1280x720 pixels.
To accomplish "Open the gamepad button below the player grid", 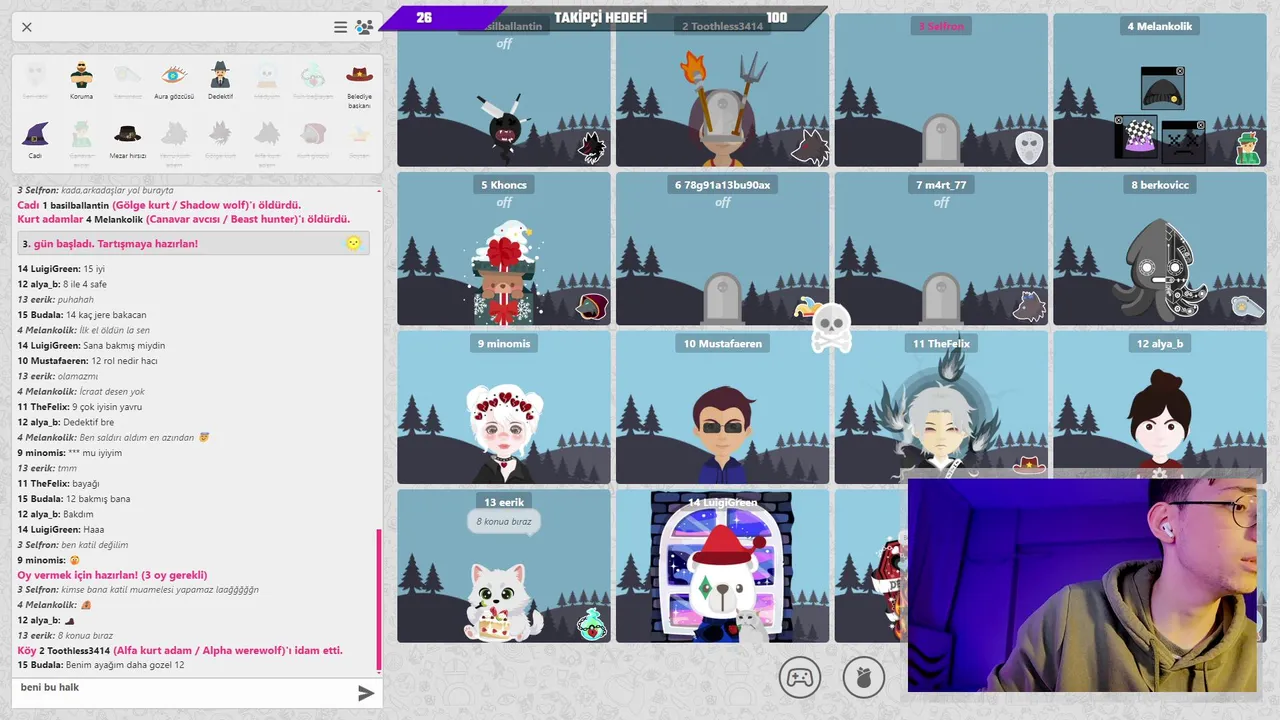I will [800, 677].
